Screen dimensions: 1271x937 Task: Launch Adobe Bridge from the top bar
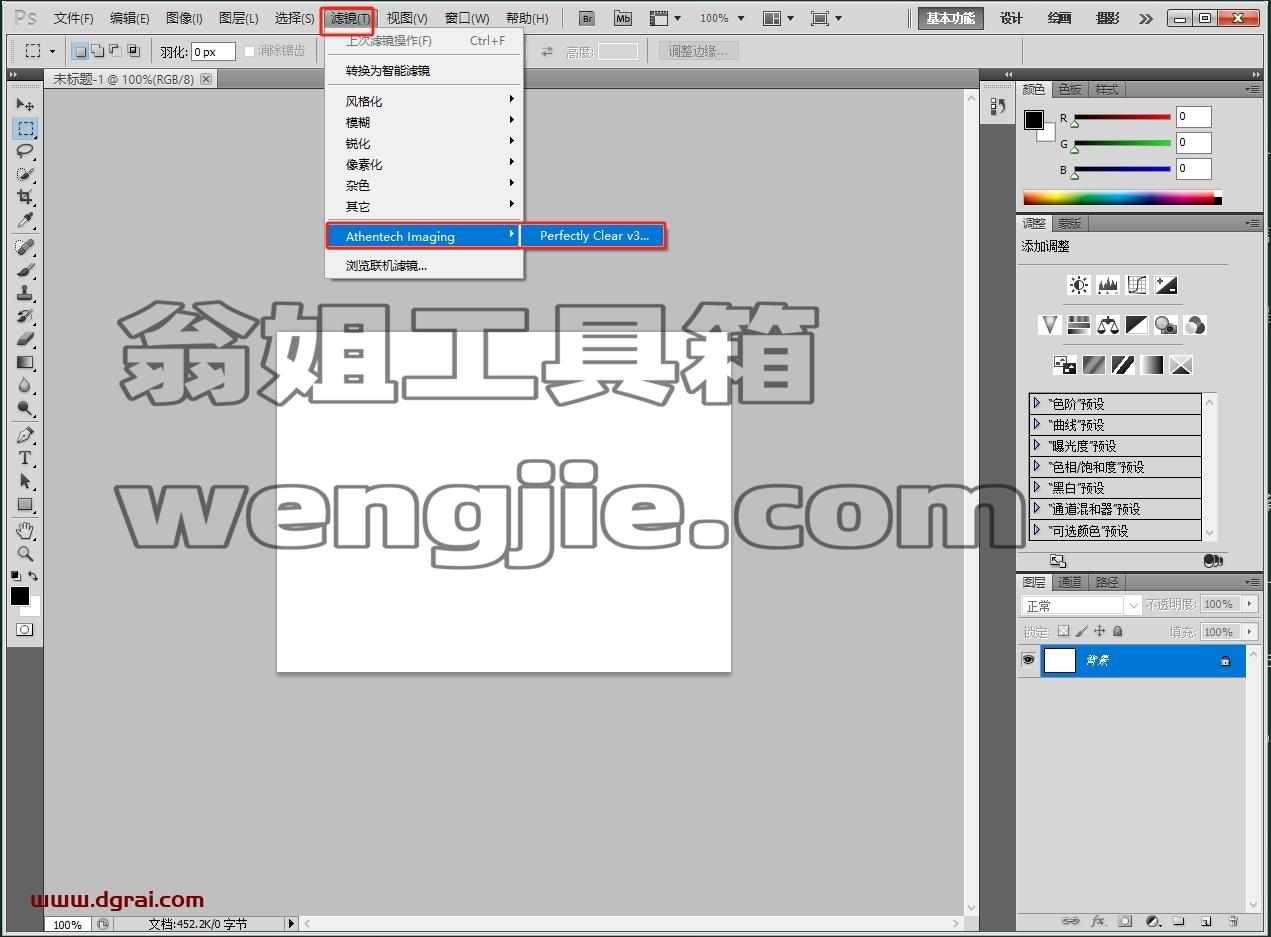[x=588, y=18]
